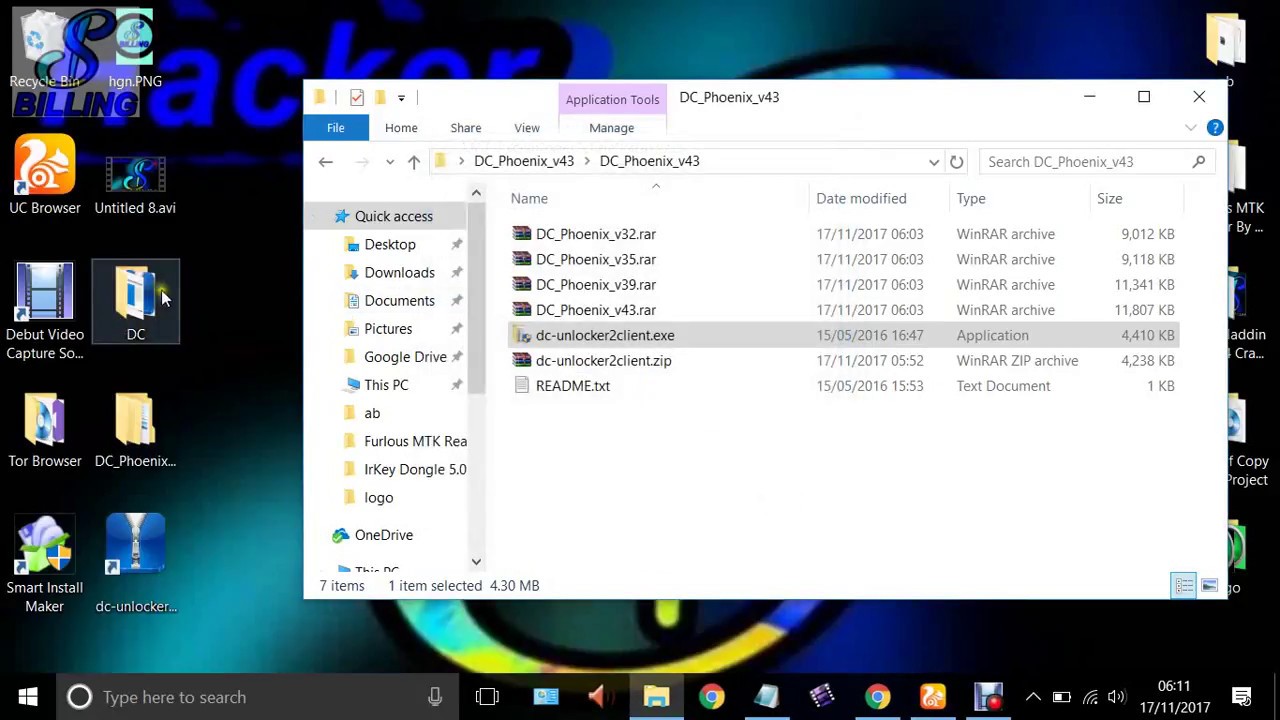Select Documents in navigation pane
The image size is (1280, 720).
(x=399, y=300)
